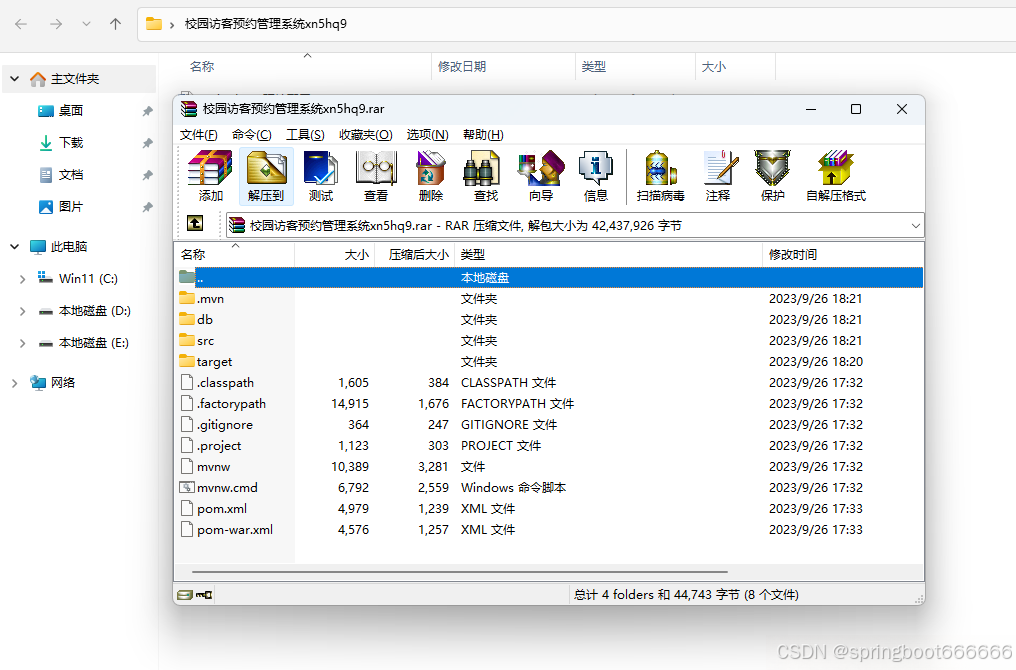Select Documents (文档) in Explorer sidebar

point(71,174)
